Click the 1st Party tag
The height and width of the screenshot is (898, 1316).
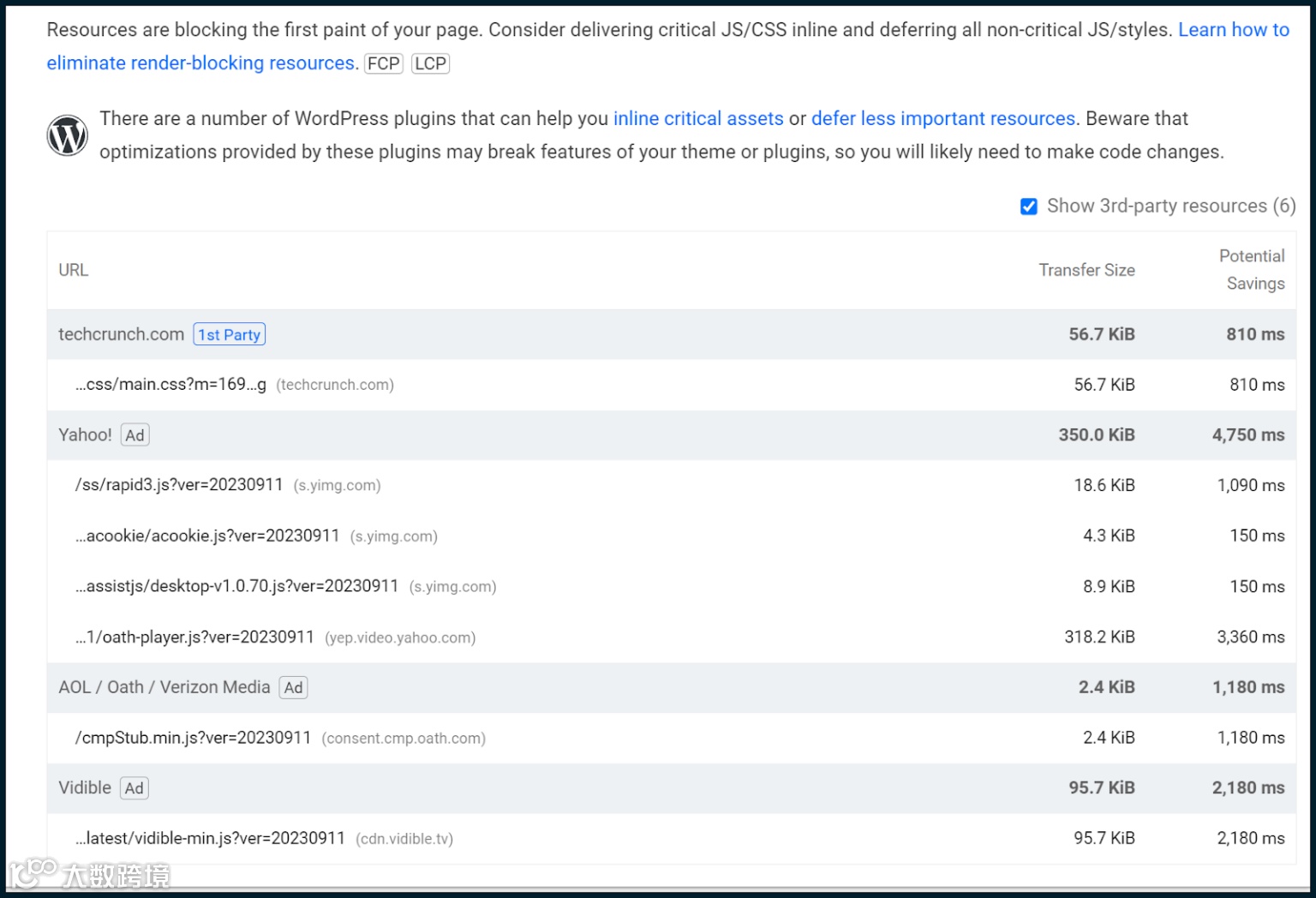pyautogui.click(x=230, y=334)
